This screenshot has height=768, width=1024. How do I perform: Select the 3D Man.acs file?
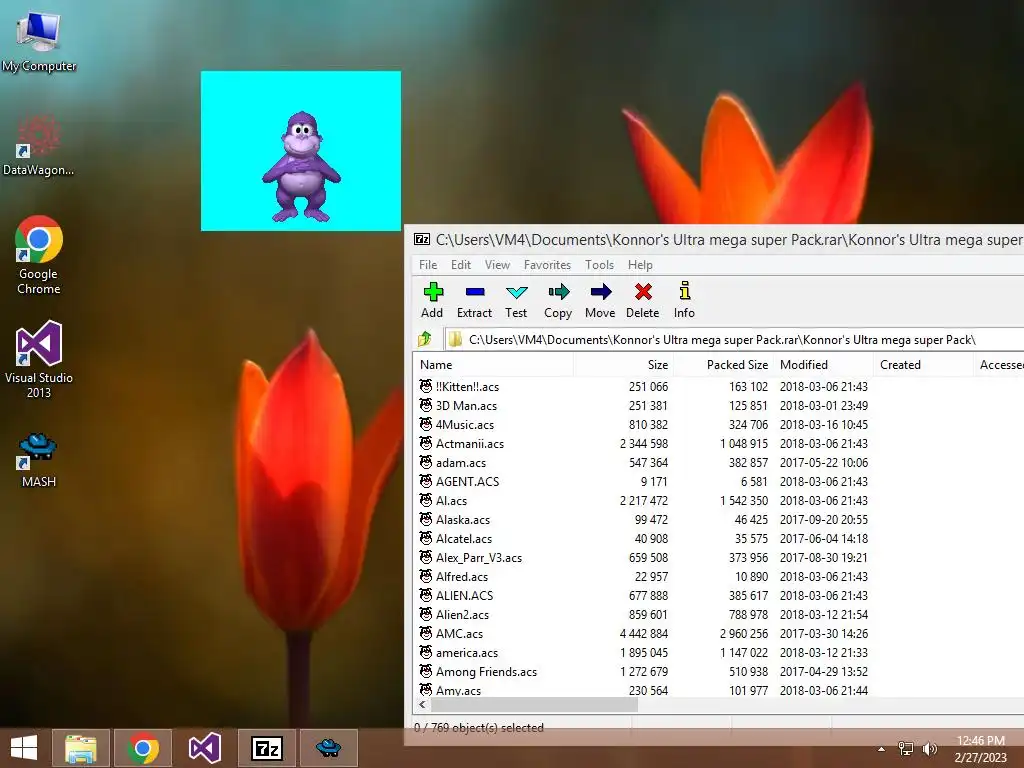click(466, 406)
